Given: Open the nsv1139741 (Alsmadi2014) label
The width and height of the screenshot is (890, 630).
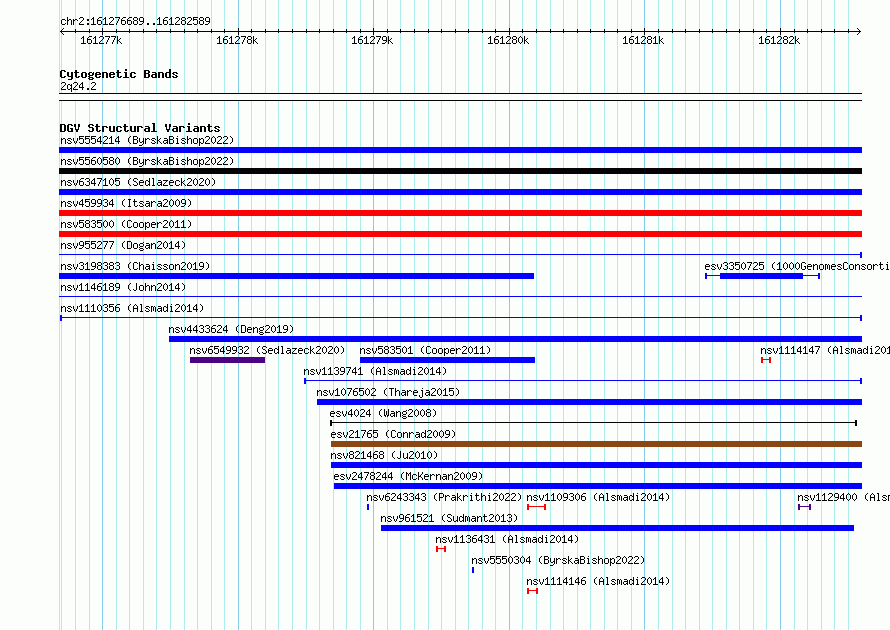Looking at the screenshot, I should [375, 371].
